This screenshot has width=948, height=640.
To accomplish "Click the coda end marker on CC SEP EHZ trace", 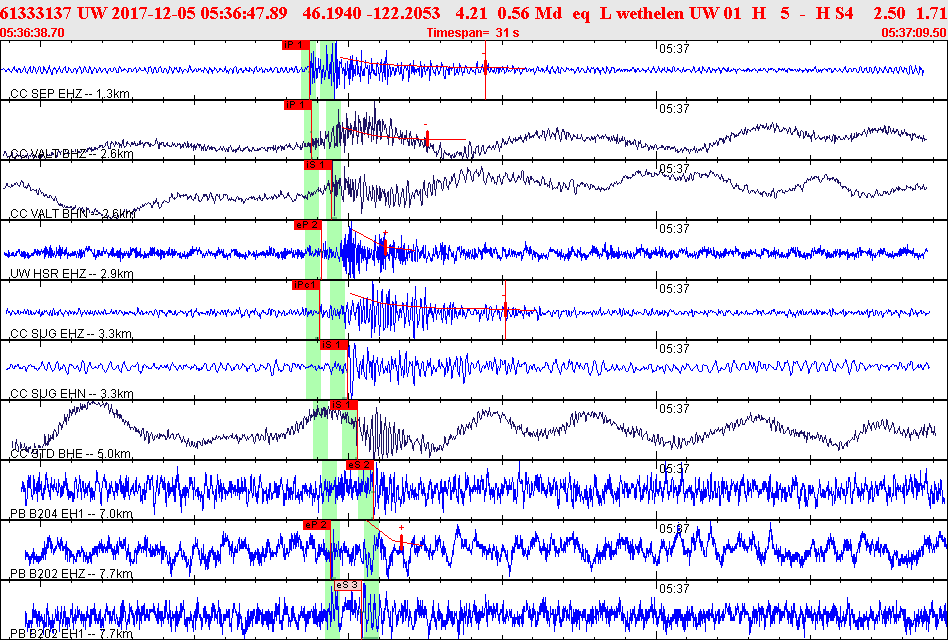I will pyautogui.click(x=485, y=67).
